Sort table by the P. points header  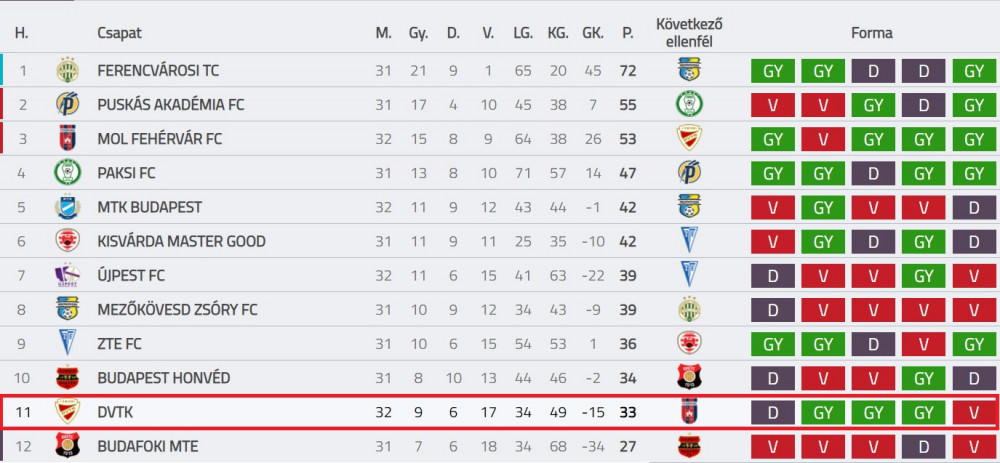[x=628, y=33]
